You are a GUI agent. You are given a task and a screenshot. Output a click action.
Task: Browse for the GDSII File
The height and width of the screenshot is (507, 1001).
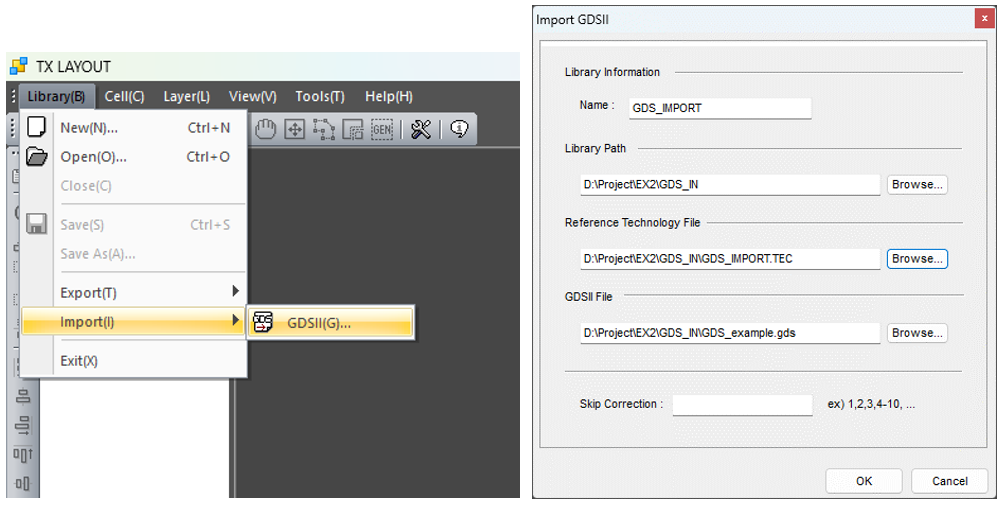tap(916, 333)
